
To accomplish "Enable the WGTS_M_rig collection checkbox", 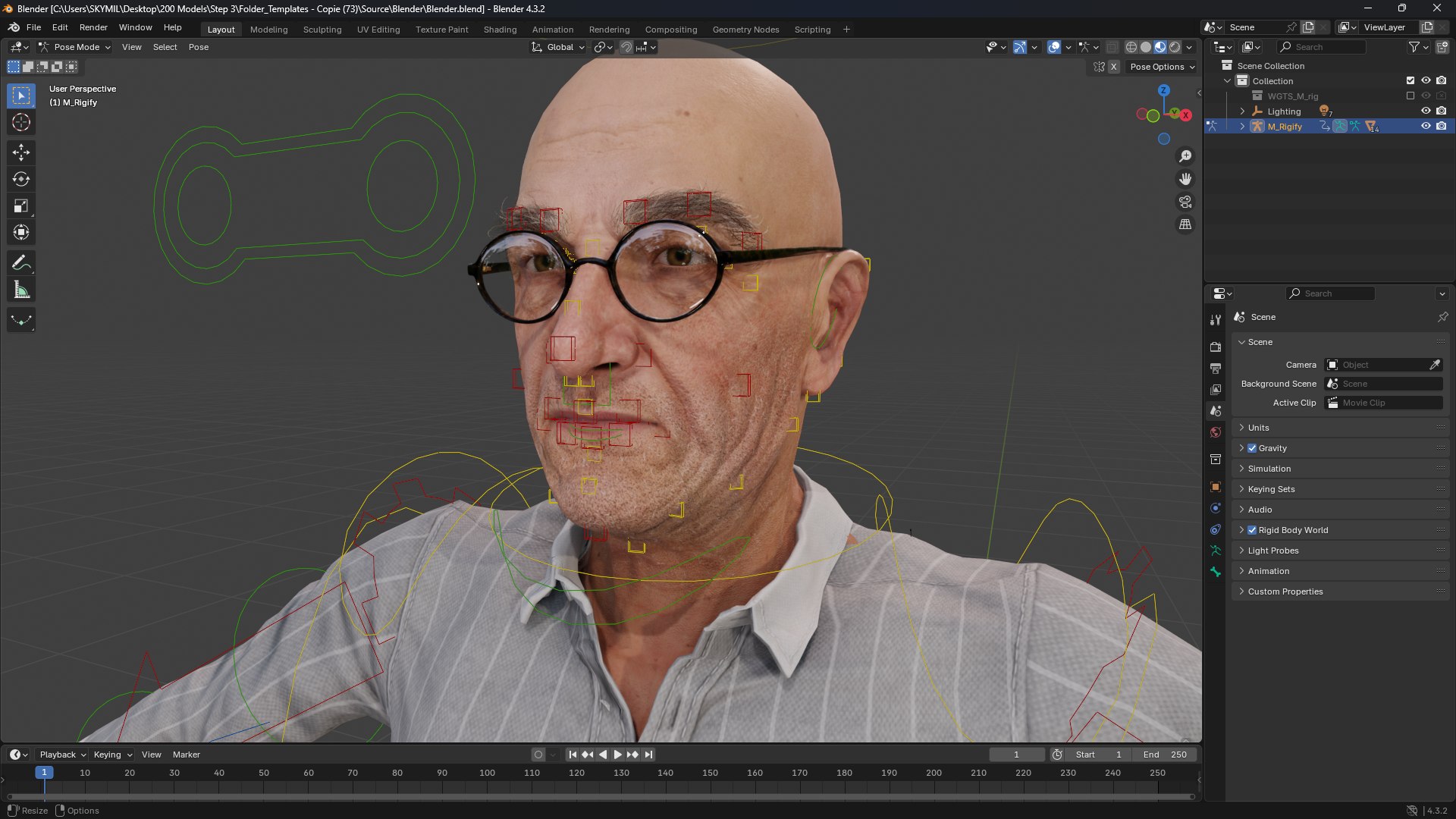I will point(1410,96).
